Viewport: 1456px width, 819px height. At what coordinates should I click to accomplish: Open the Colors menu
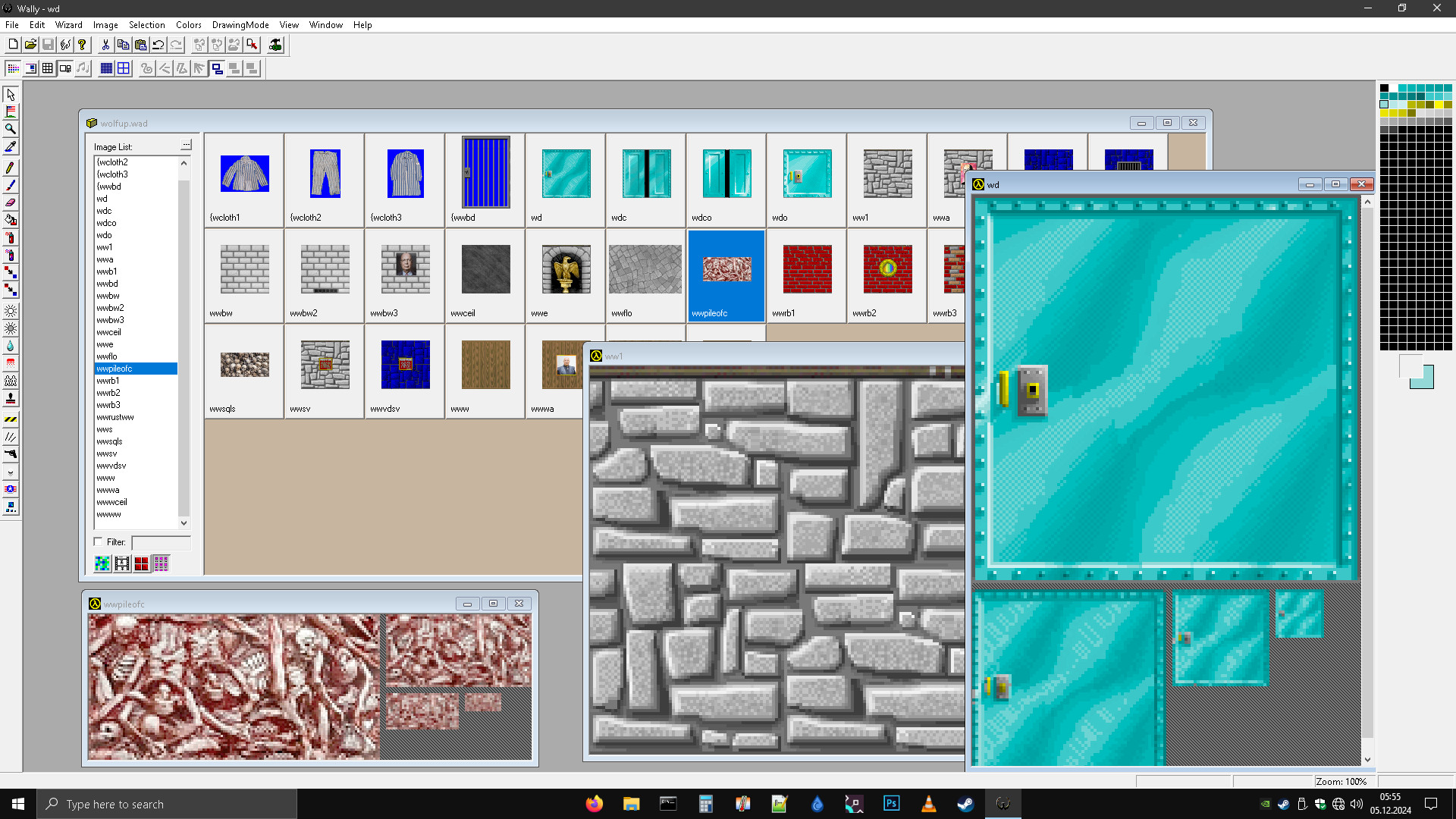(x=188, y=24)
